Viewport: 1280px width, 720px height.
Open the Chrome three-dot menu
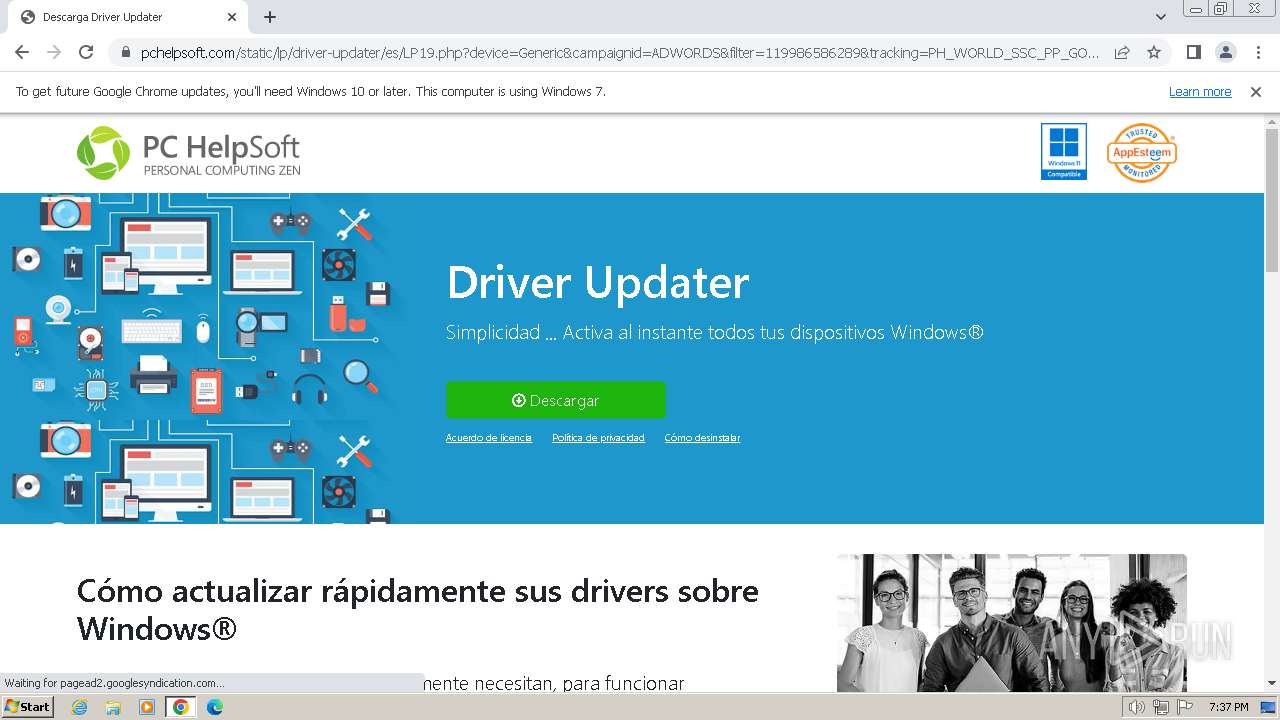(1258, 52)
